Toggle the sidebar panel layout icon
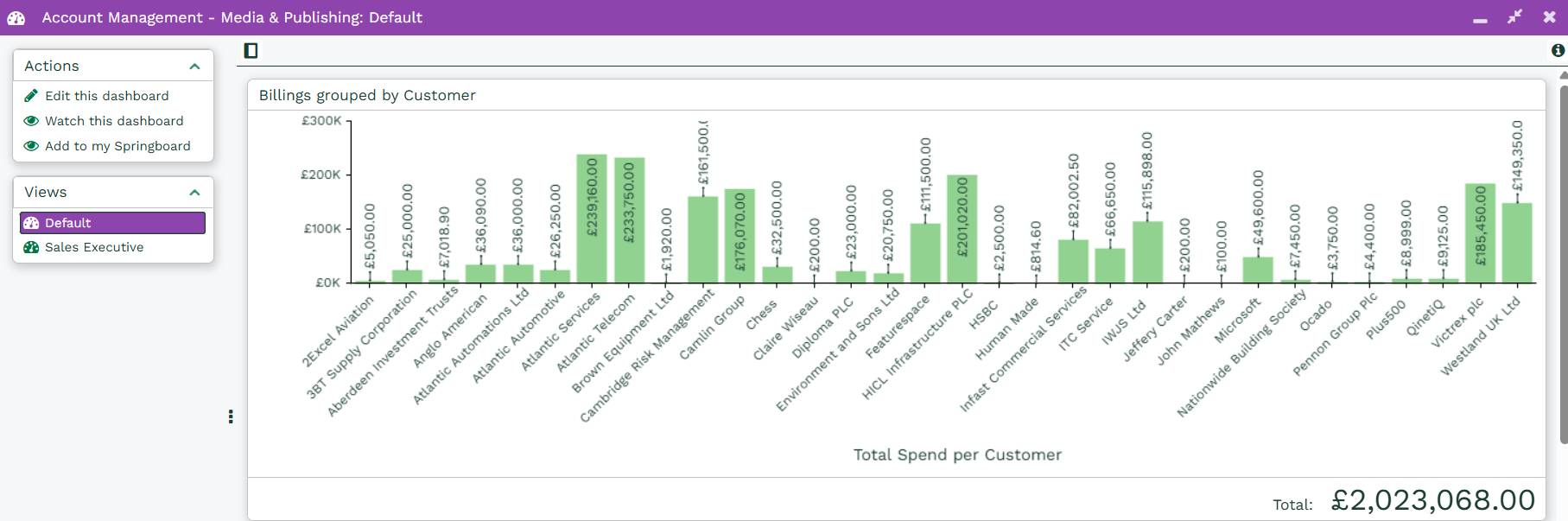 click(251, 51)
